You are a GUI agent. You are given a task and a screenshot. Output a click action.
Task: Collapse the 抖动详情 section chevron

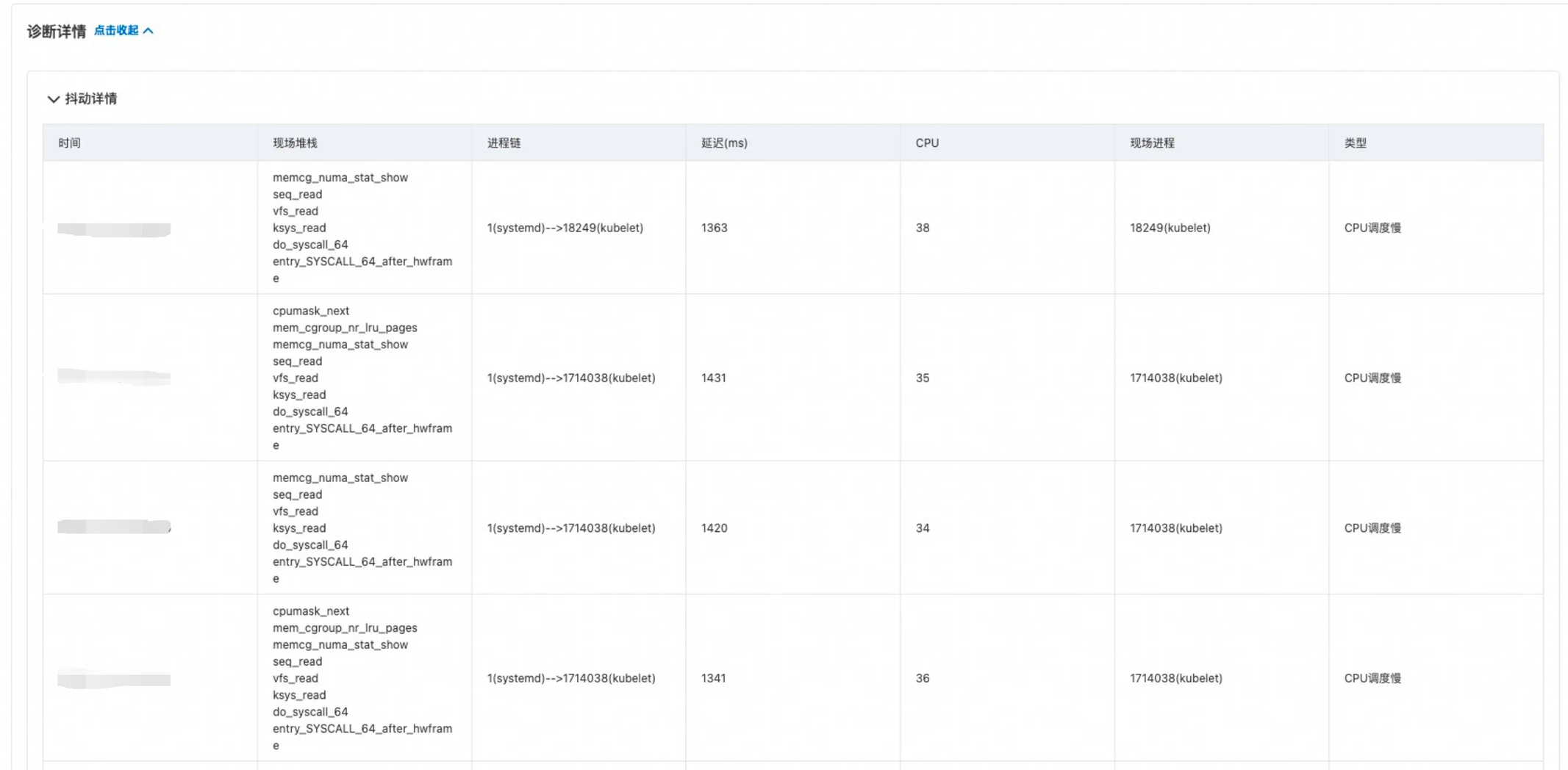tap(53, 99)
